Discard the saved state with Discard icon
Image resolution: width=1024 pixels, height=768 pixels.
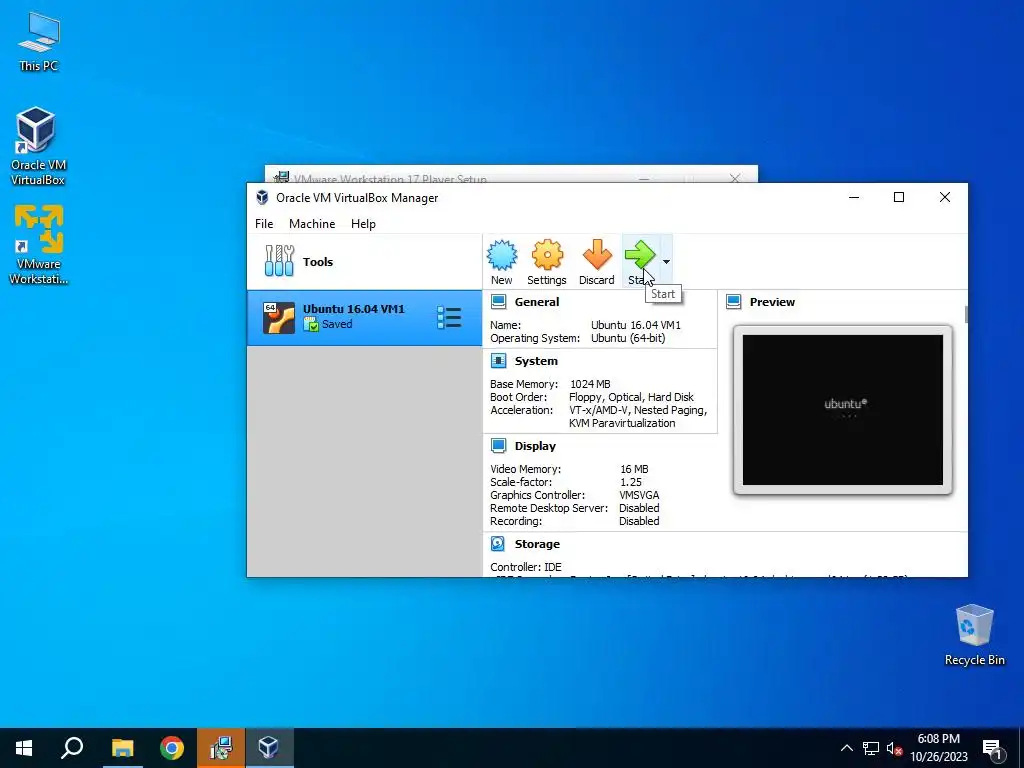click(596, 262)
